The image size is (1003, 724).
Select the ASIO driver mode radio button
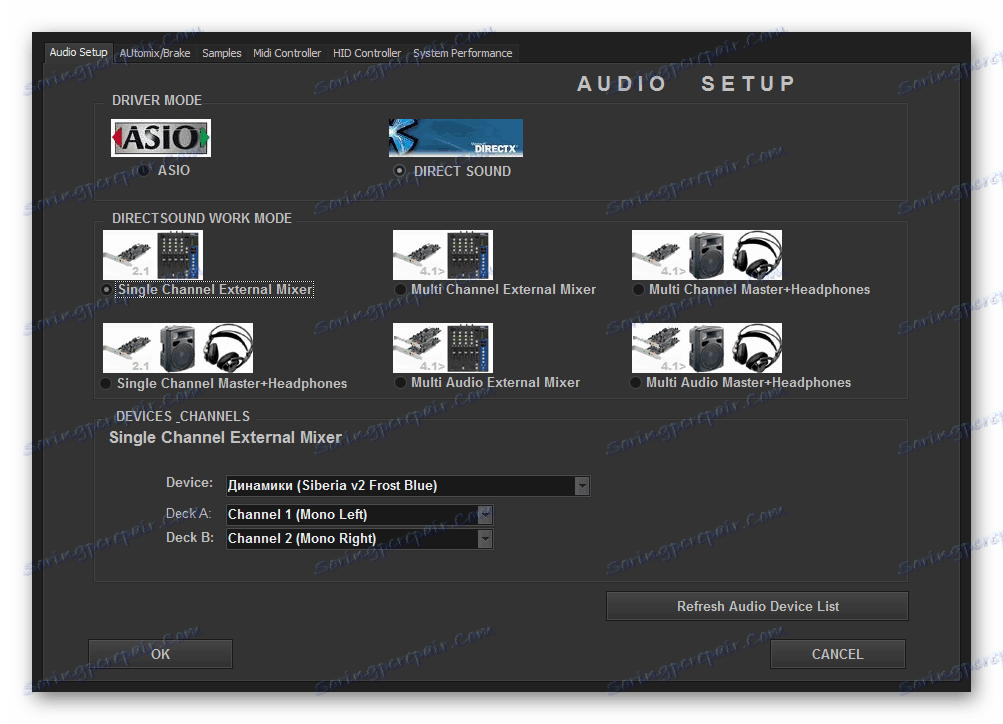144,170
